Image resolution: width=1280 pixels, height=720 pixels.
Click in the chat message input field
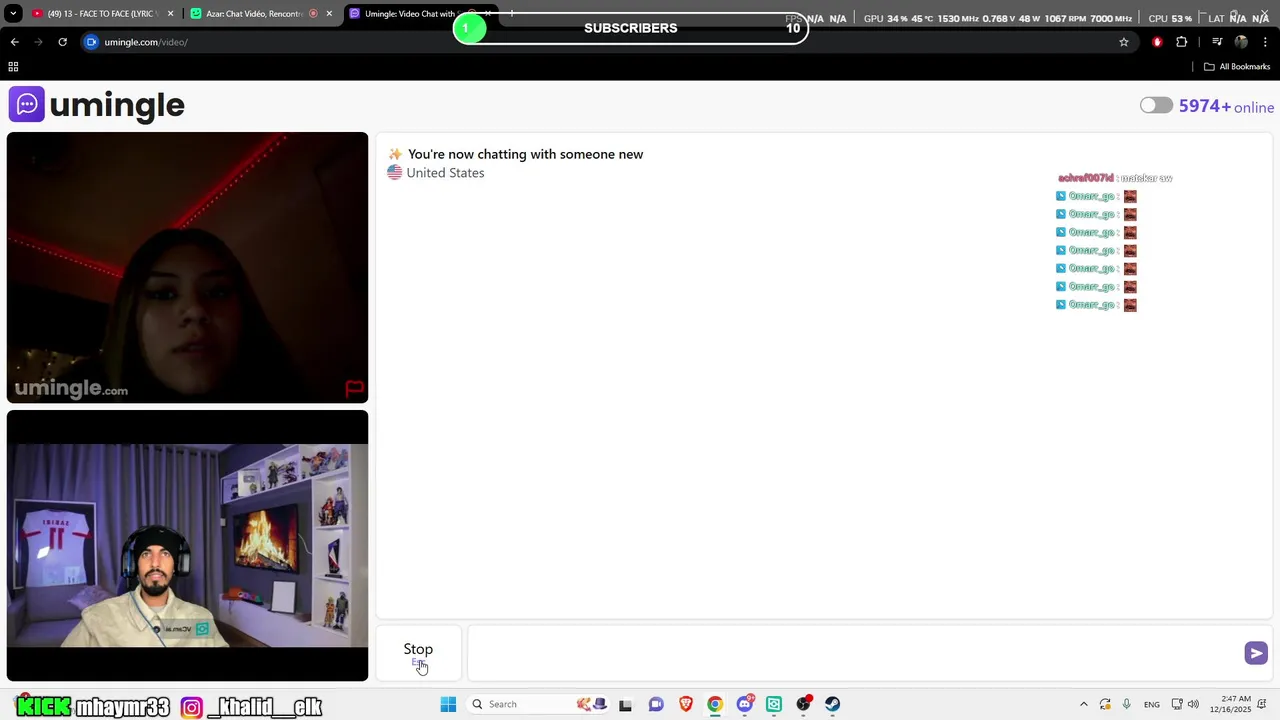(855, 653)
